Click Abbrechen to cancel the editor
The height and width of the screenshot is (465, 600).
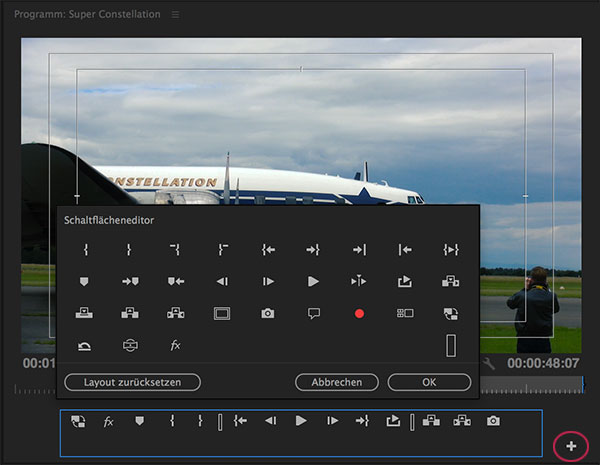pyautogui.click(x=336, y=382)
